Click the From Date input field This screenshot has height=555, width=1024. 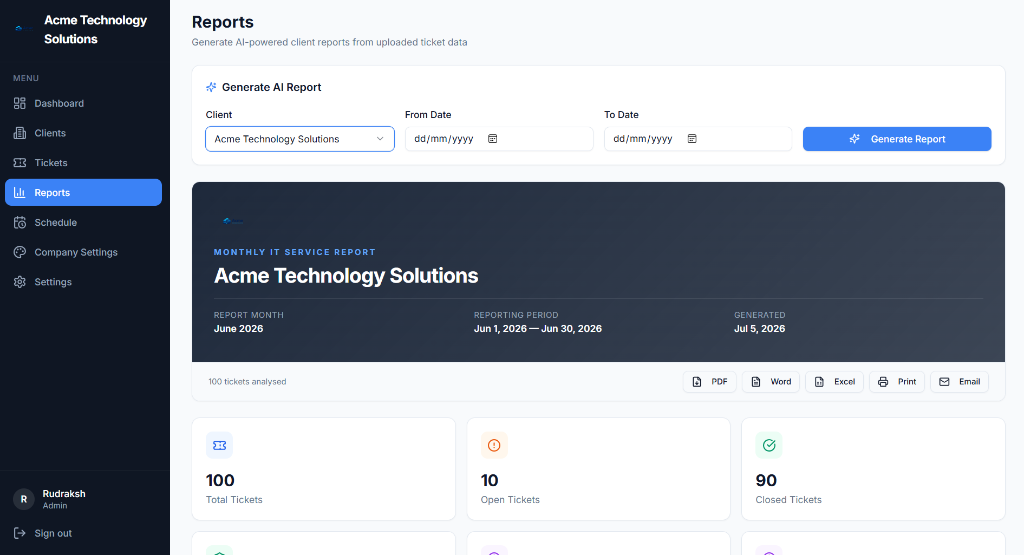point(499,139)
